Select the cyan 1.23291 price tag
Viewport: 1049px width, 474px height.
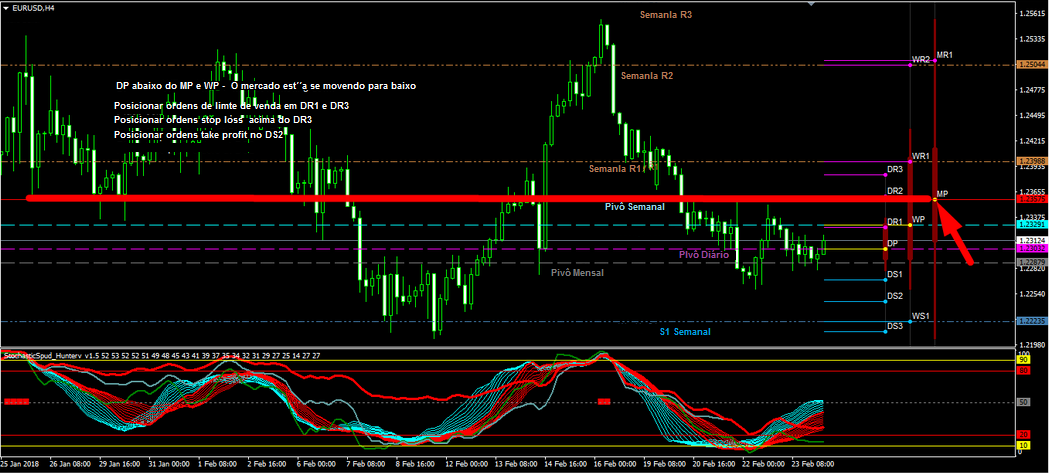tap(1031, 226)
